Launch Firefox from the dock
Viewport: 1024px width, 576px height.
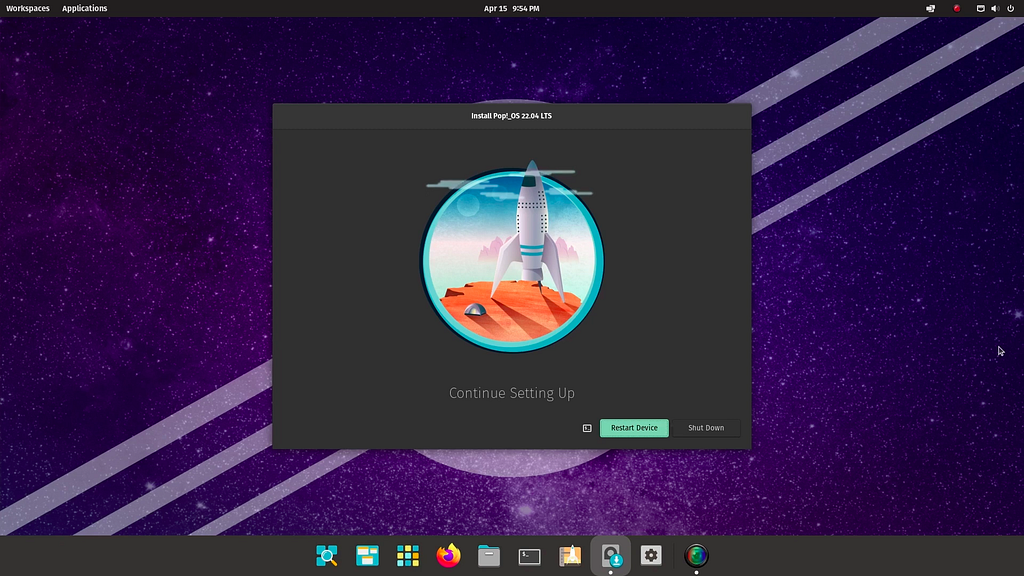(x=448, y=556)
